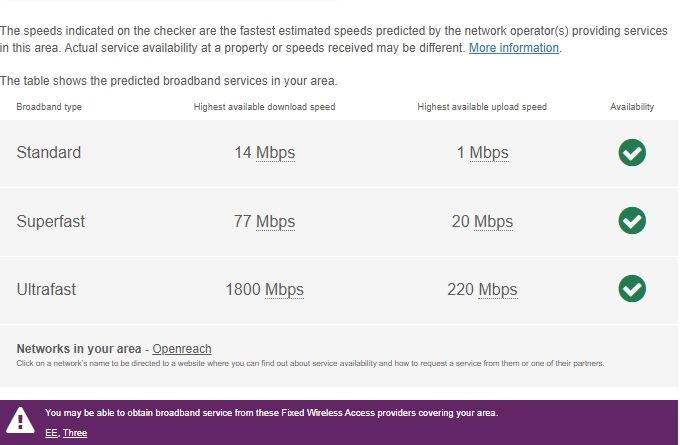Click Mbps abbreviation beside 1800 download speed

(x=284, y=289)
